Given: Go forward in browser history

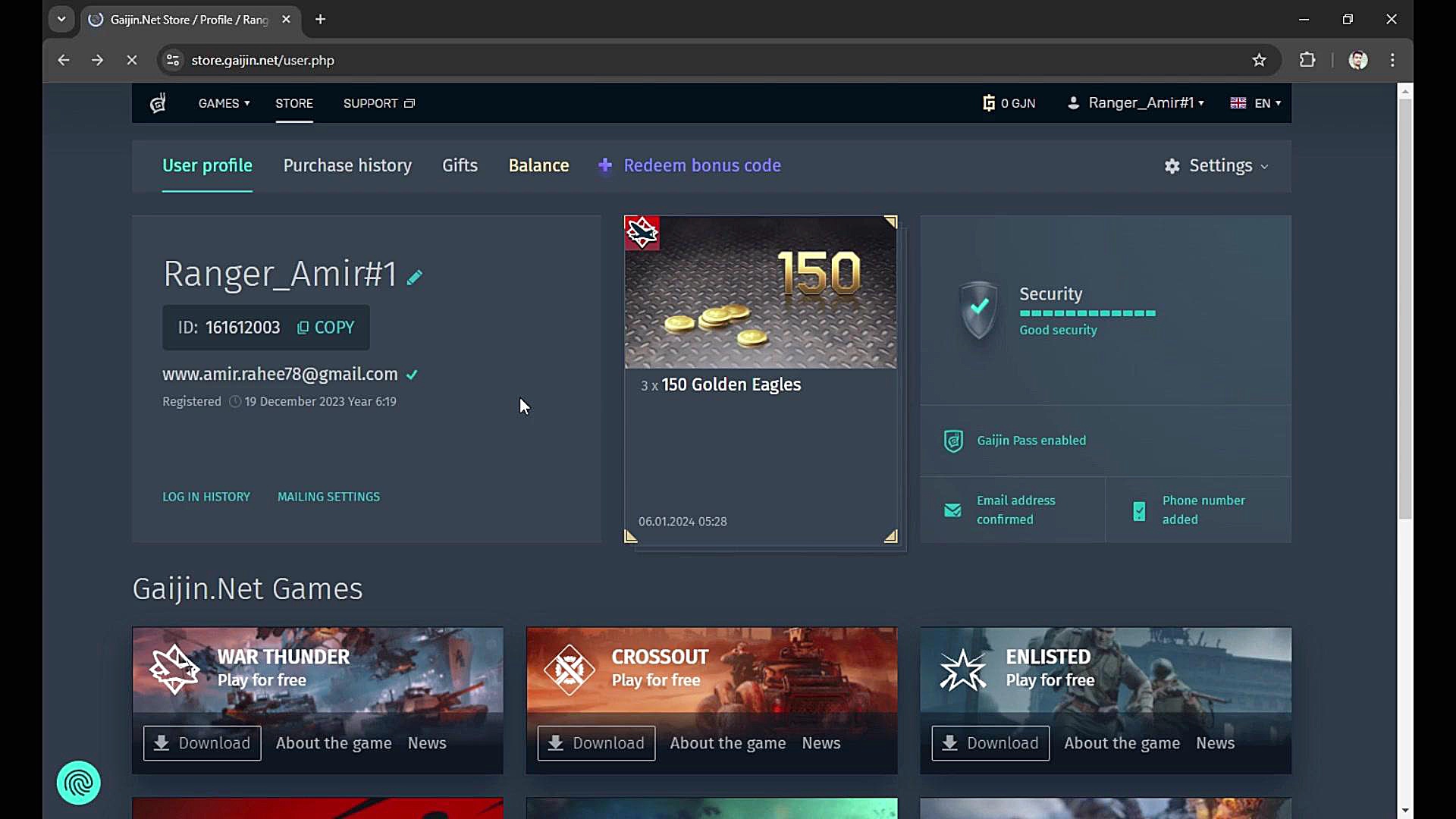Looking at the screenshot, I should point(97,60).
